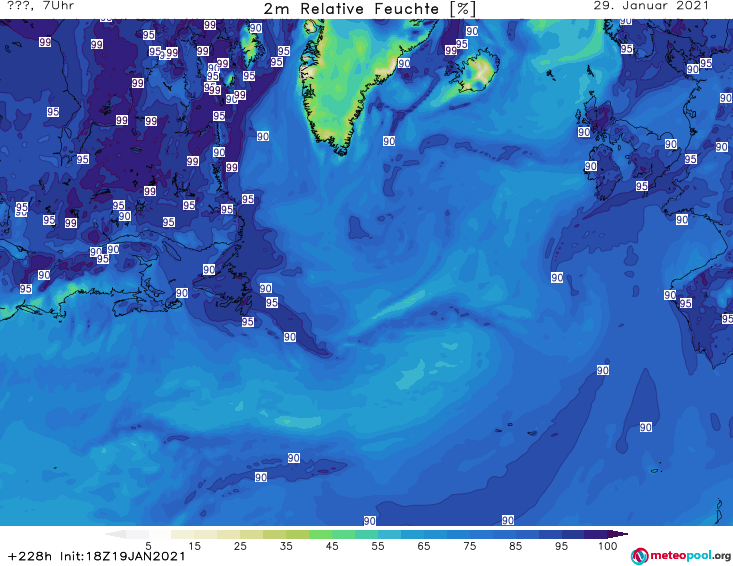Click the date "29. Januar 2021"
The image size is (733, 566).
tap(651, 6)
